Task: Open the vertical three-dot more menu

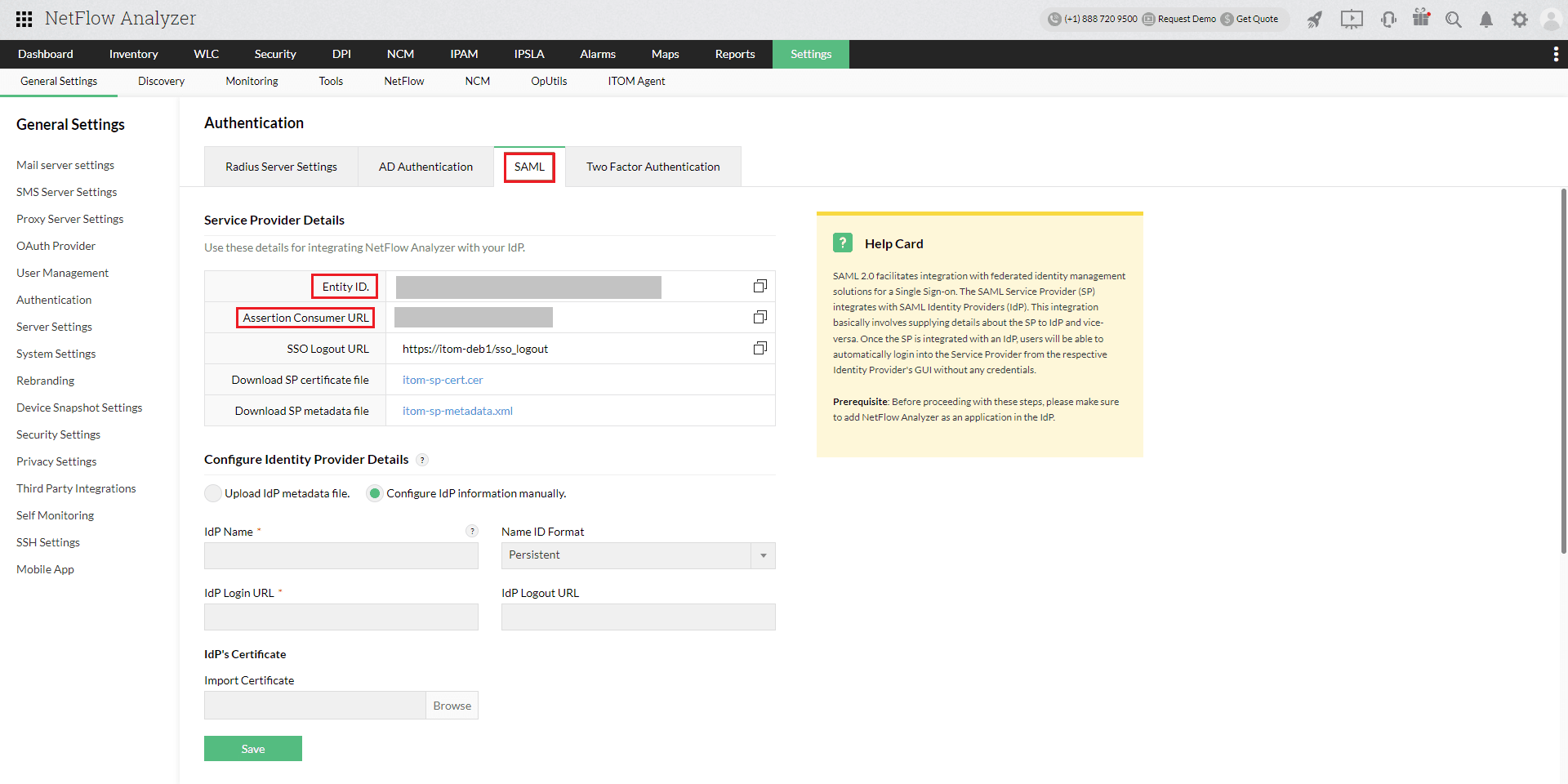Action: 1555,54
